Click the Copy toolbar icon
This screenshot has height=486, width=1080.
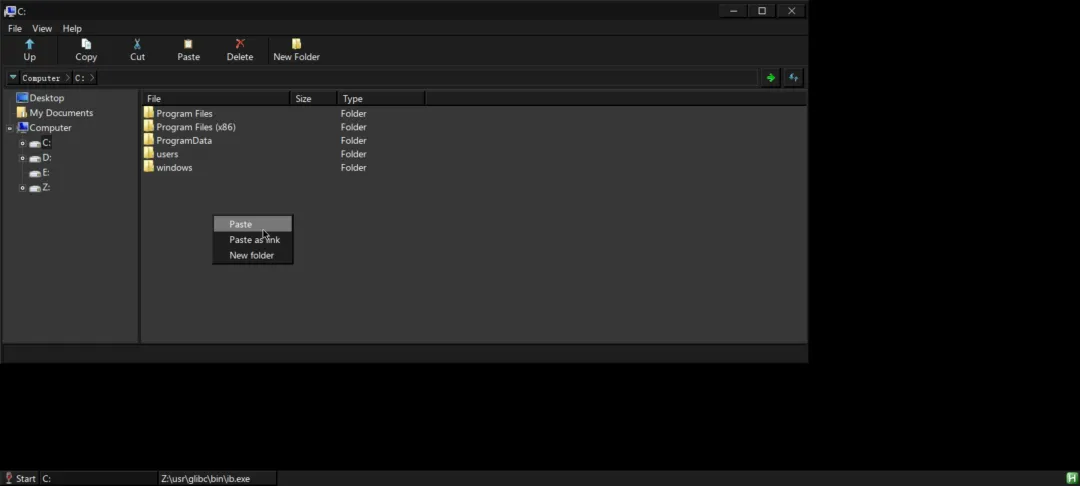[86, 44]
